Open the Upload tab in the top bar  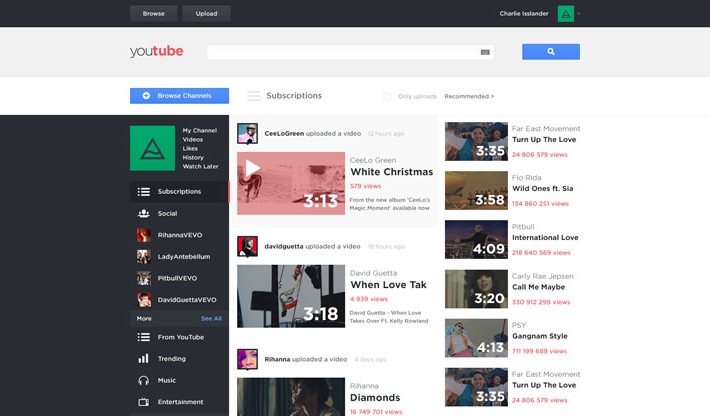click(207, 14)
